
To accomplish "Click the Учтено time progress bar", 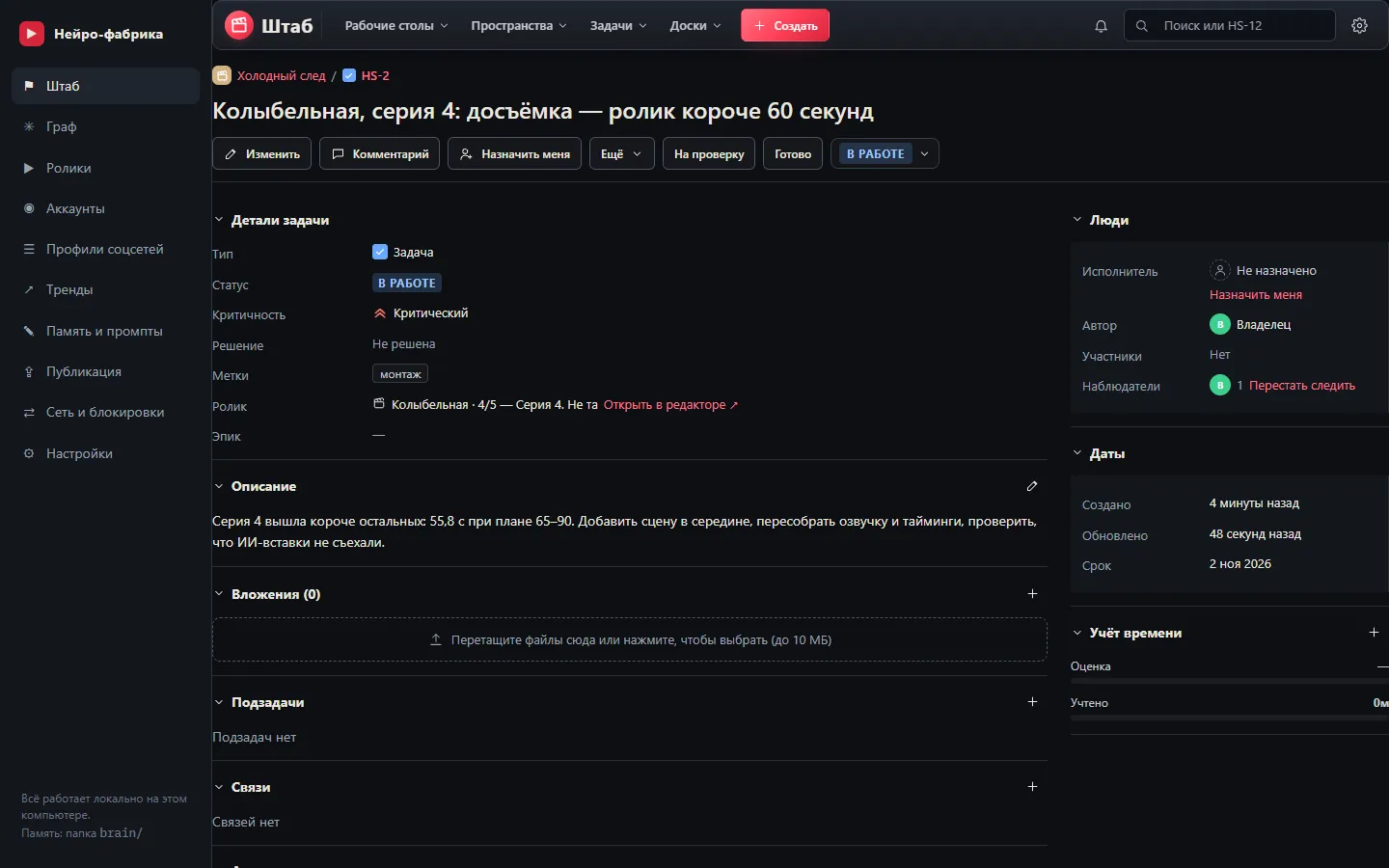I will [1230, 718].
